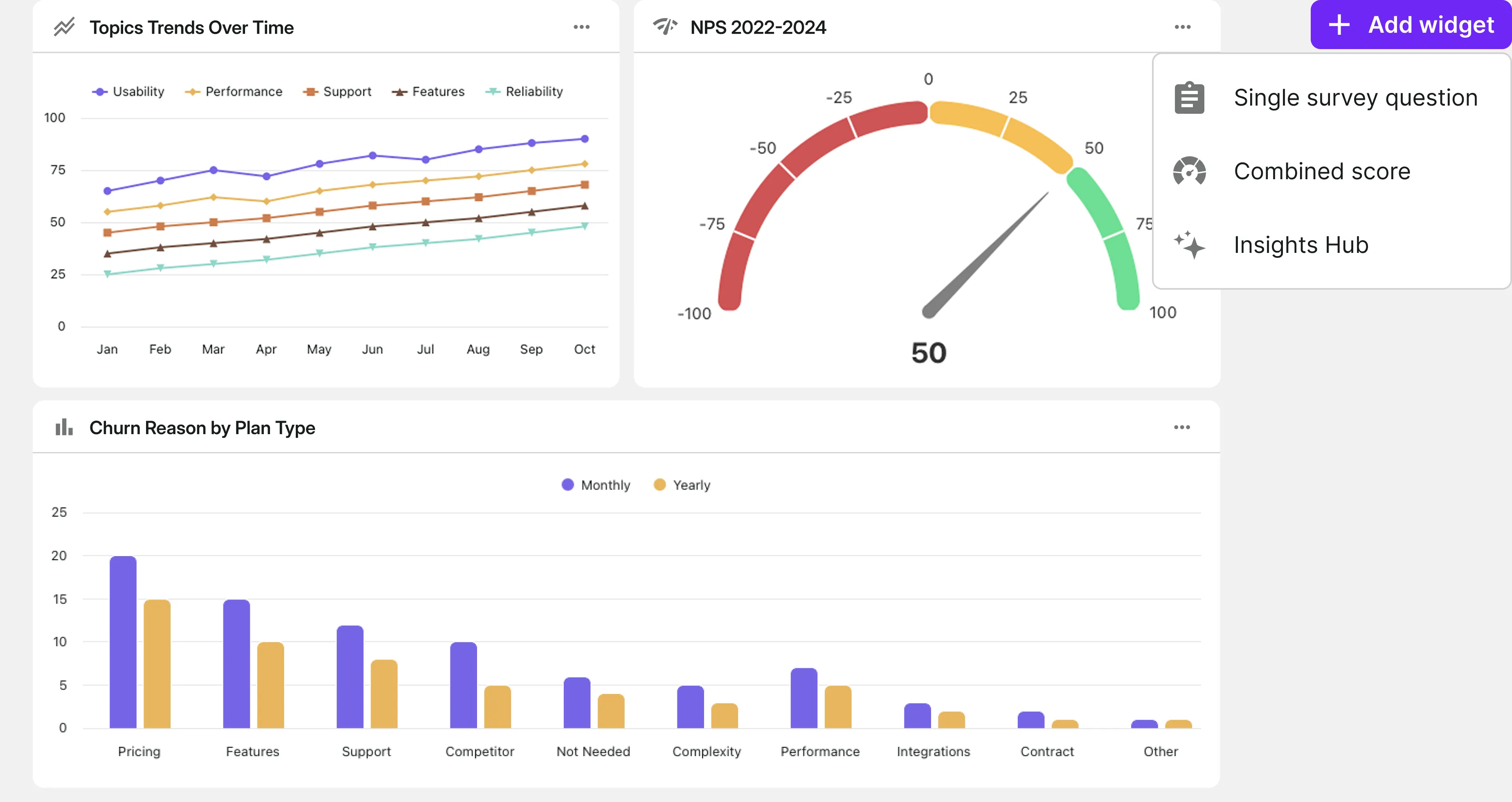Click the Add widget button
This screenshot has width=1512, height=802.
click(1411, 25)
